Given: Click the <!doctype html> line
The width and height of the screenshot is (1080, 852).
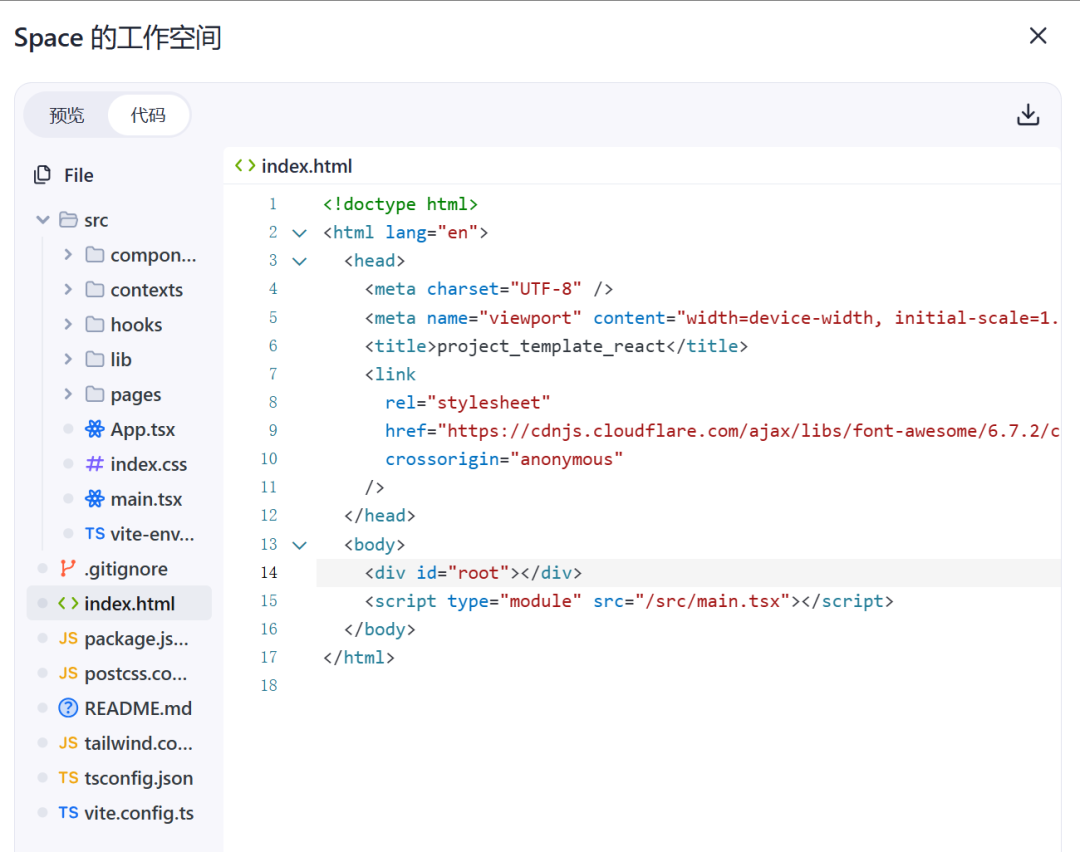Looking at the screenshot, I should pos(400,205).
